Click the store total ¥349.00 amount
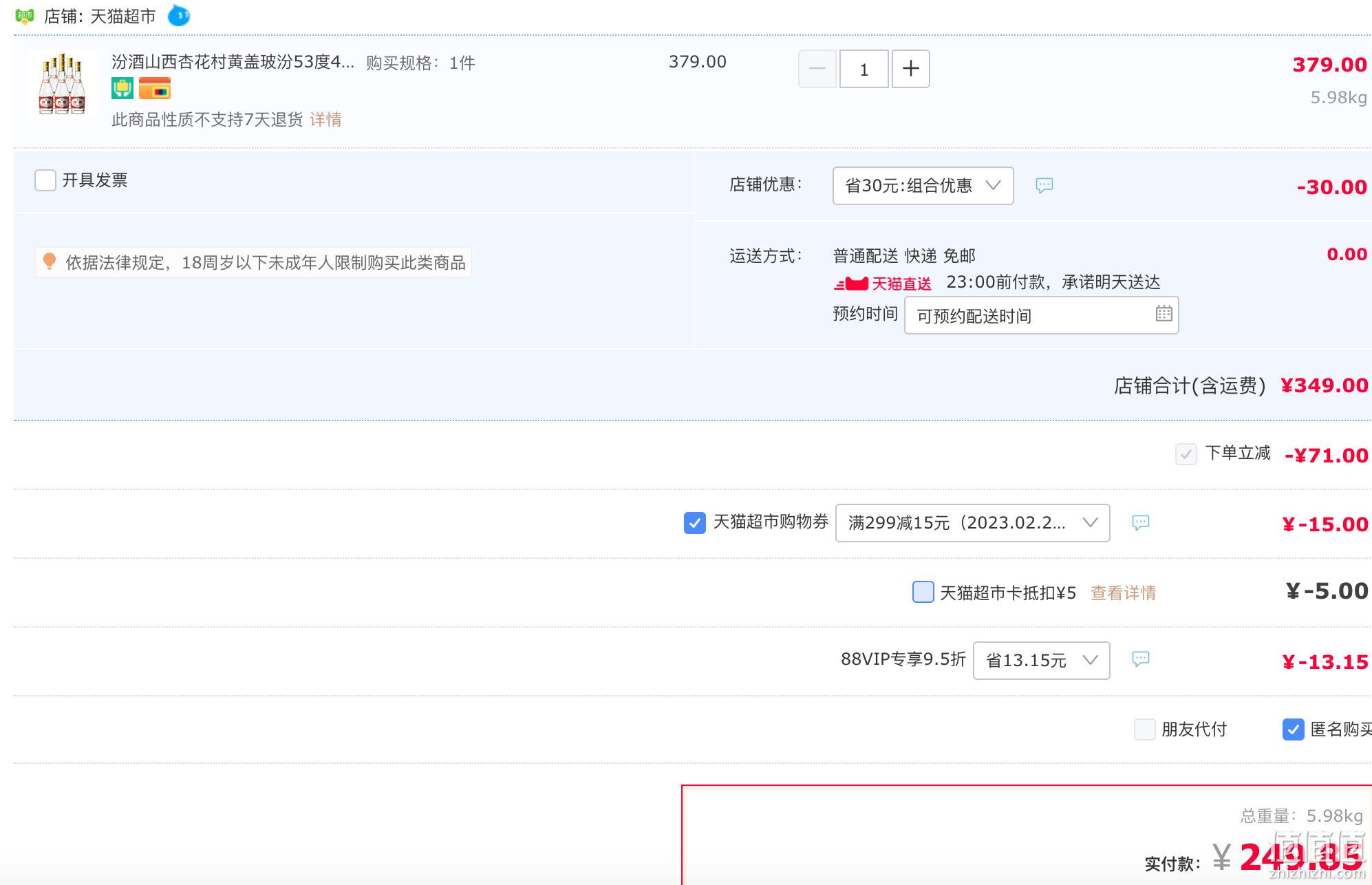This screenshot has height=885, width=1372. [x=1325, y=385]
